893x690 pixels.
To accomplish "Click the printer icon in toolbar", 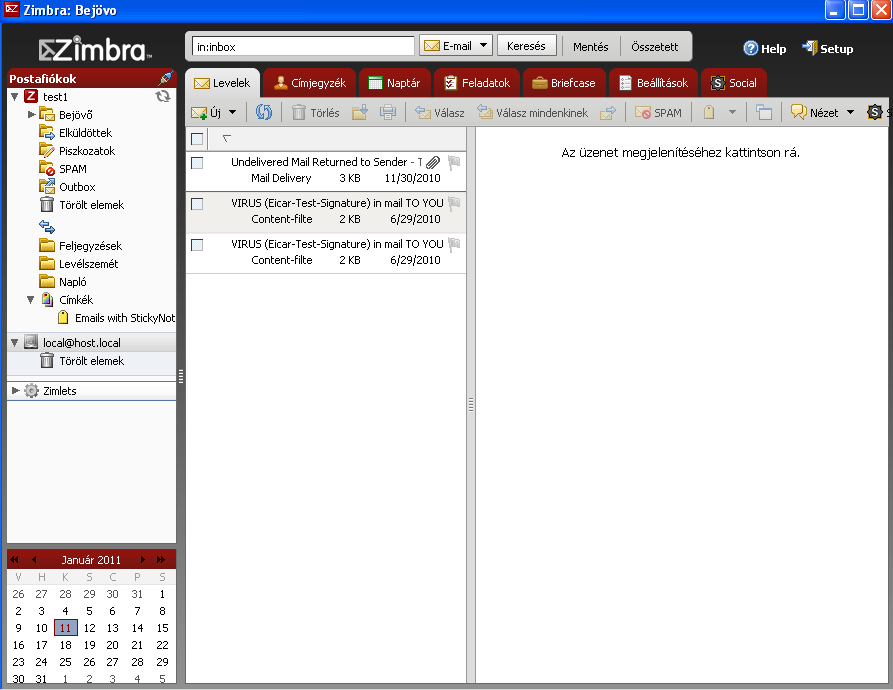I will click(388, 112).
